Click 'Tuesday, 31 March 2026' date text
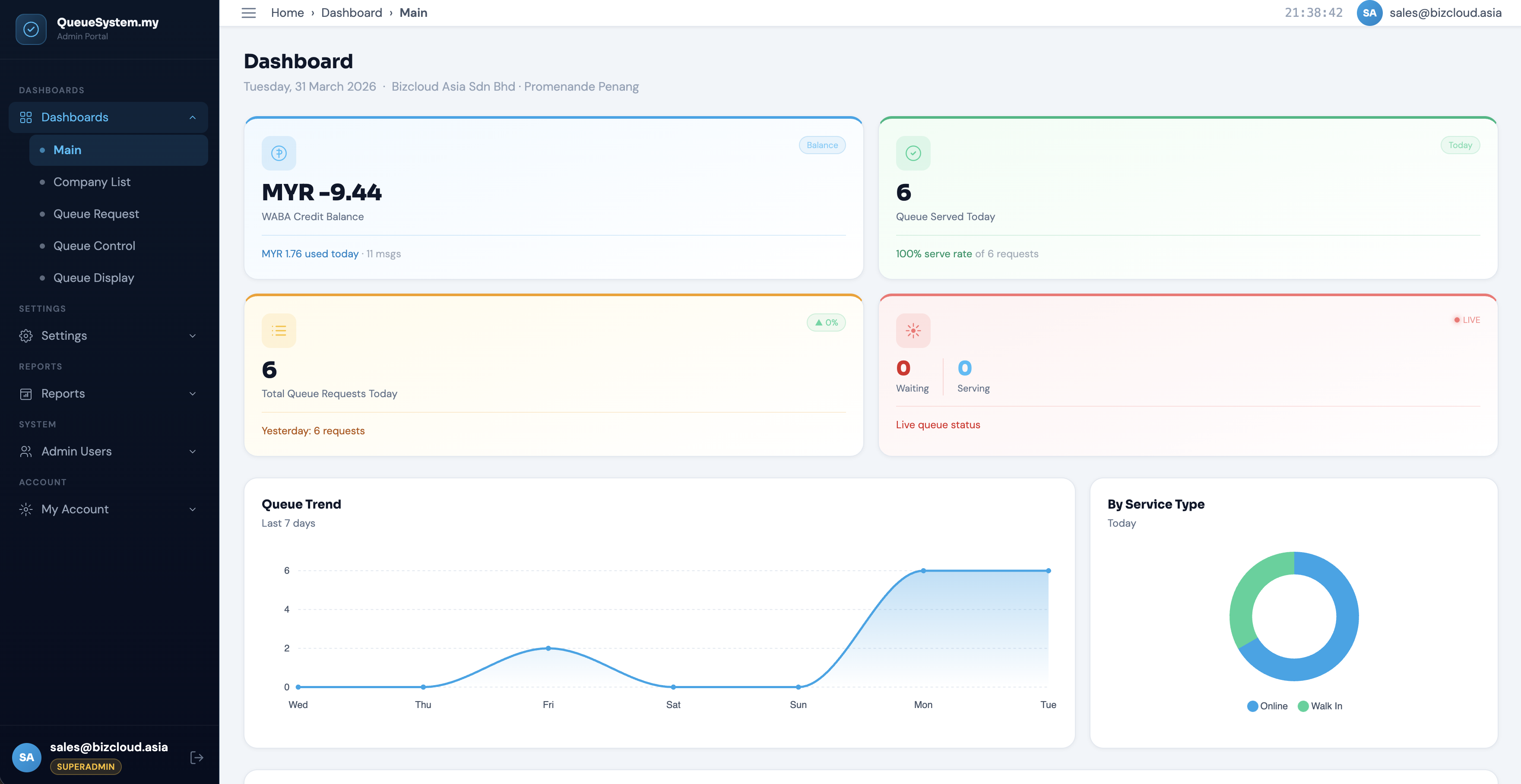 pyautogui.click(x=310, y=87)
